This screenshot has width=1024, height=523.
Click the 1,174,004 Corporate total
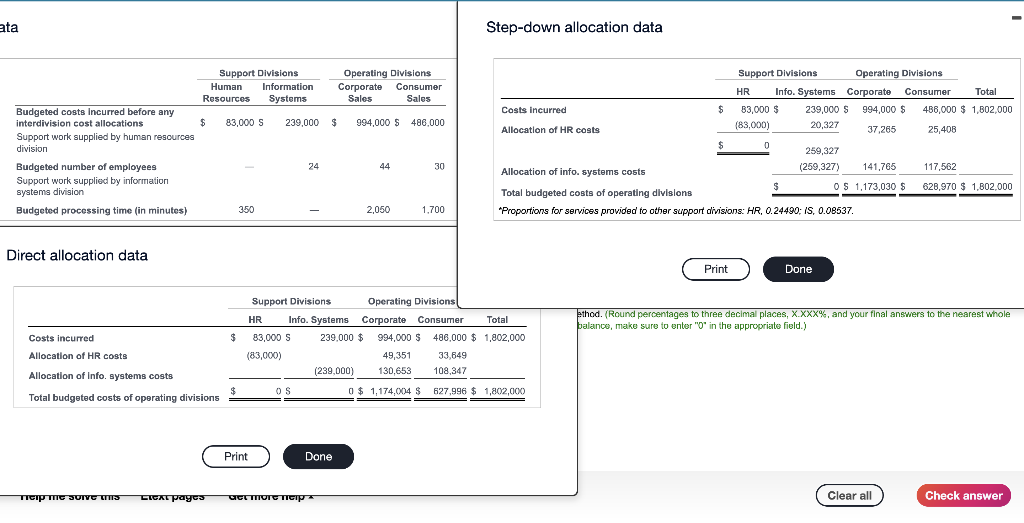(391, 392)
